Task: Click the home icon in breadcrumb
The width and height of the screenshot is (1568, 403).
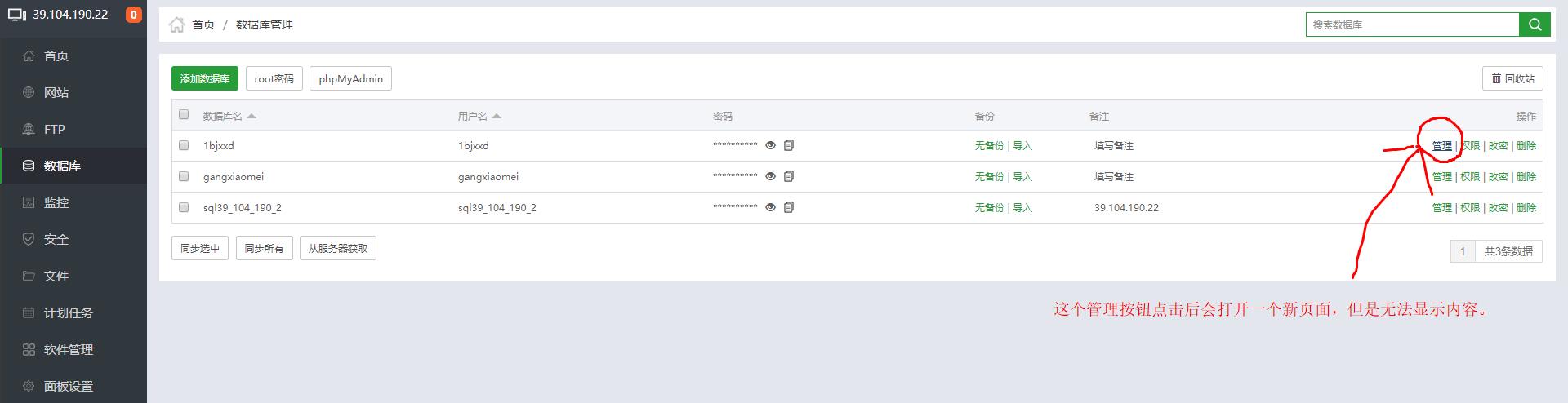Action: 176,24
